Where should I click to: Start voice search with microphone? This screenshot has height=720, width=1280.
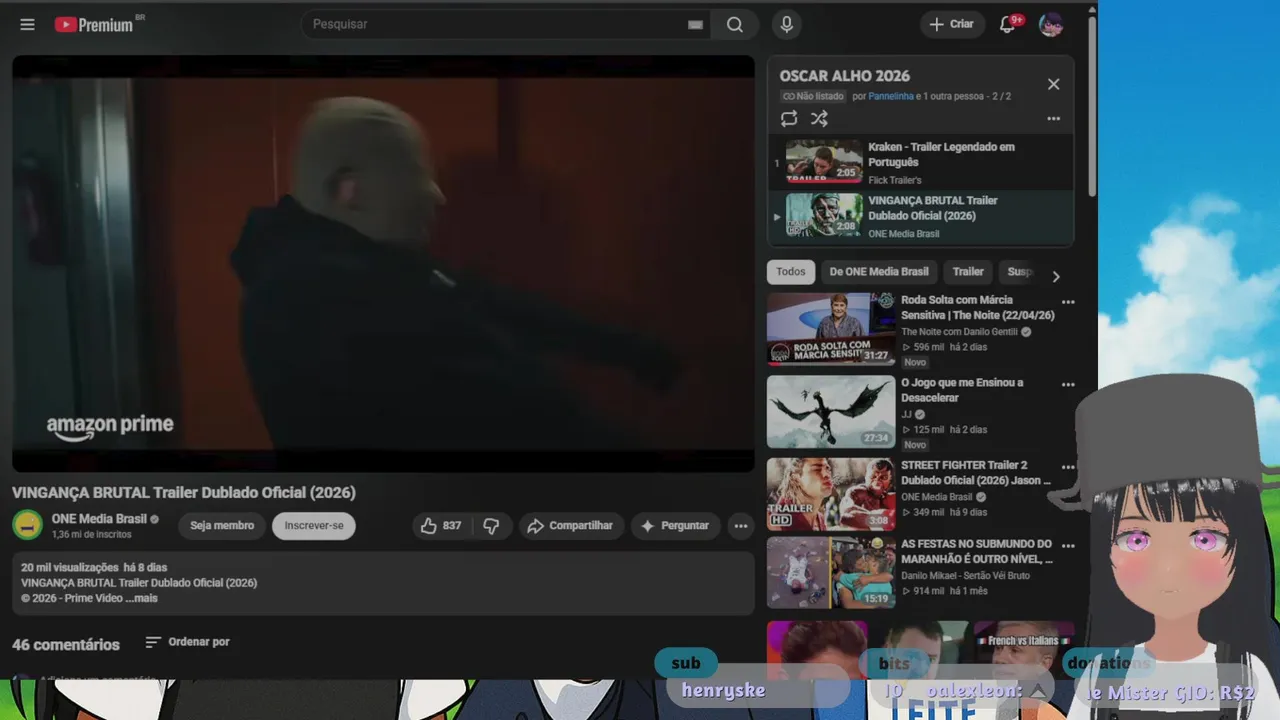point(787,25)
